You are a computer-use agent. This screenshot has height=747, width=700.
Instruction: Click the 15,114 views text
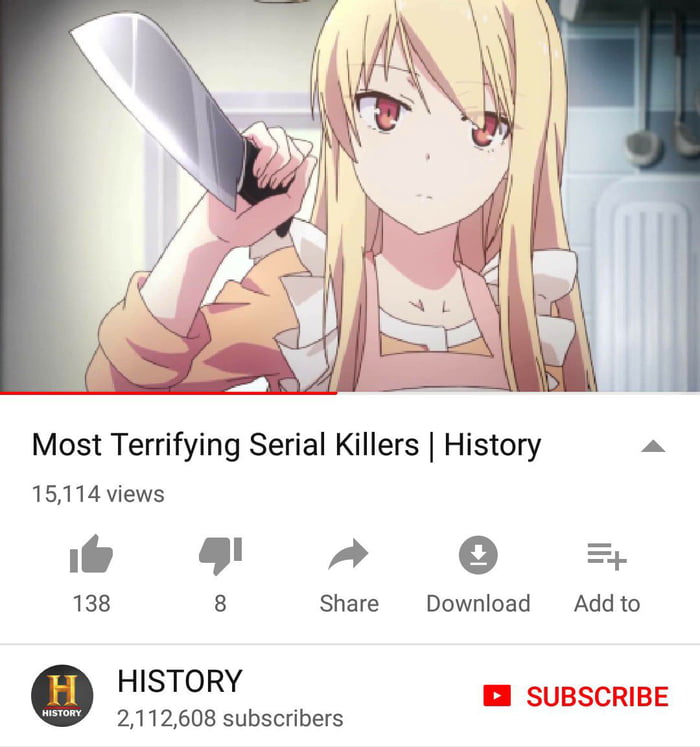point(98,494)
